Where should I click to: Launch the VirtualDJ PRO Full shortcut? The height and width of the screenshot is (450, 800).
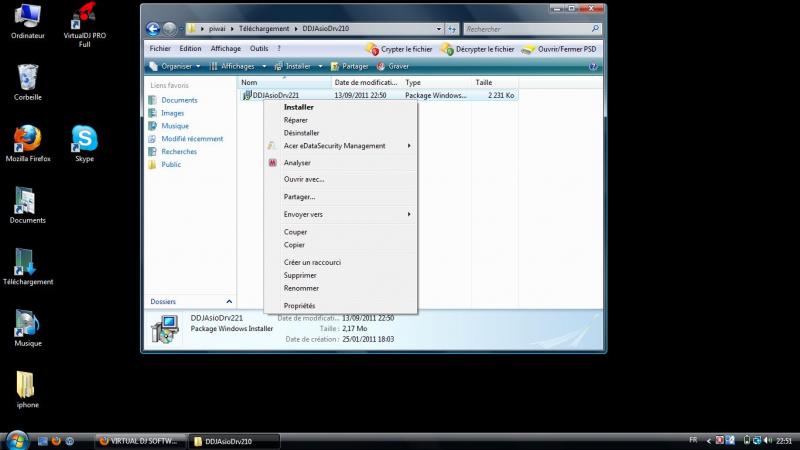(84, 25)
